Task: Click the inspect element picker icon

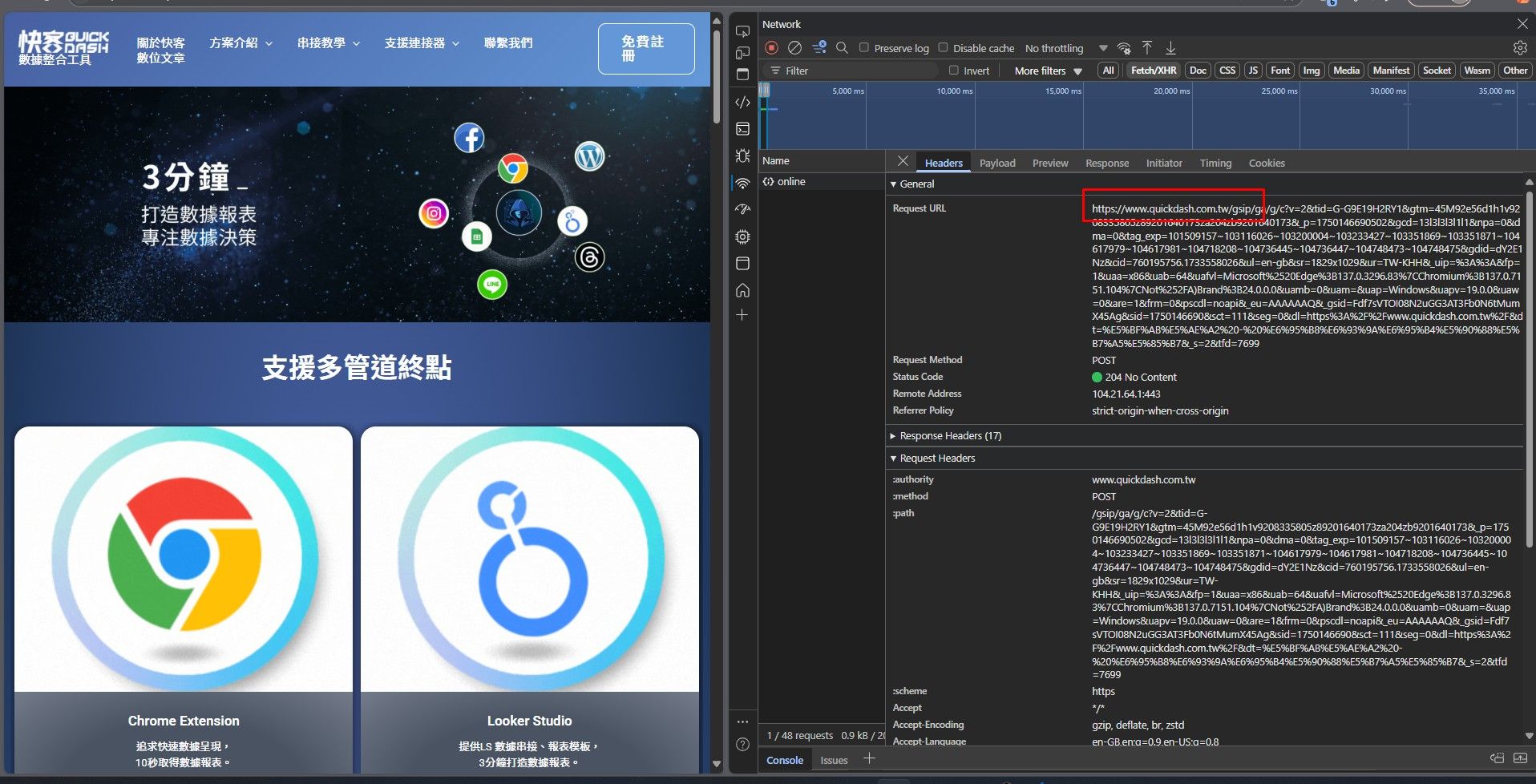Action: 743,31
